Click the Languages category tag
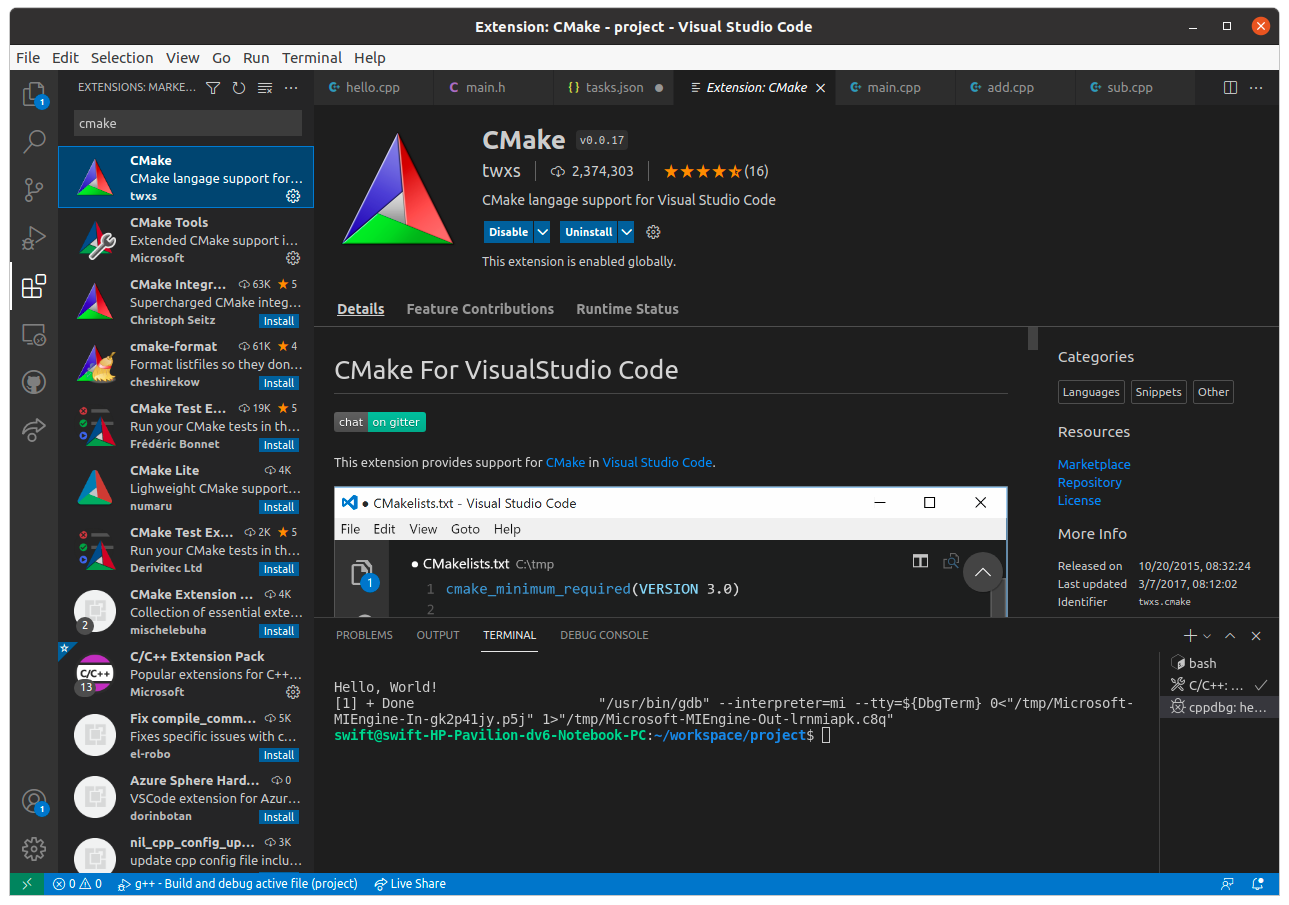This screenshot has height=905, width=1289. coord(1091,392)
